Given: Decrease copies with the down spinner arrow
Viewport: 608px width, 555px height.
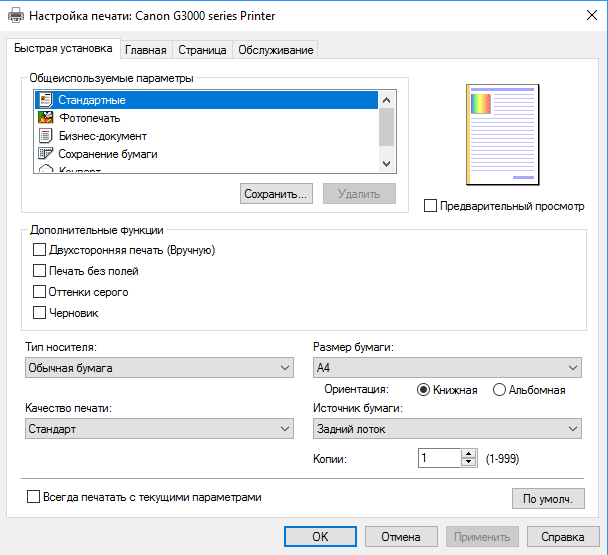Looking at the screenshot, I should (469, 463).
